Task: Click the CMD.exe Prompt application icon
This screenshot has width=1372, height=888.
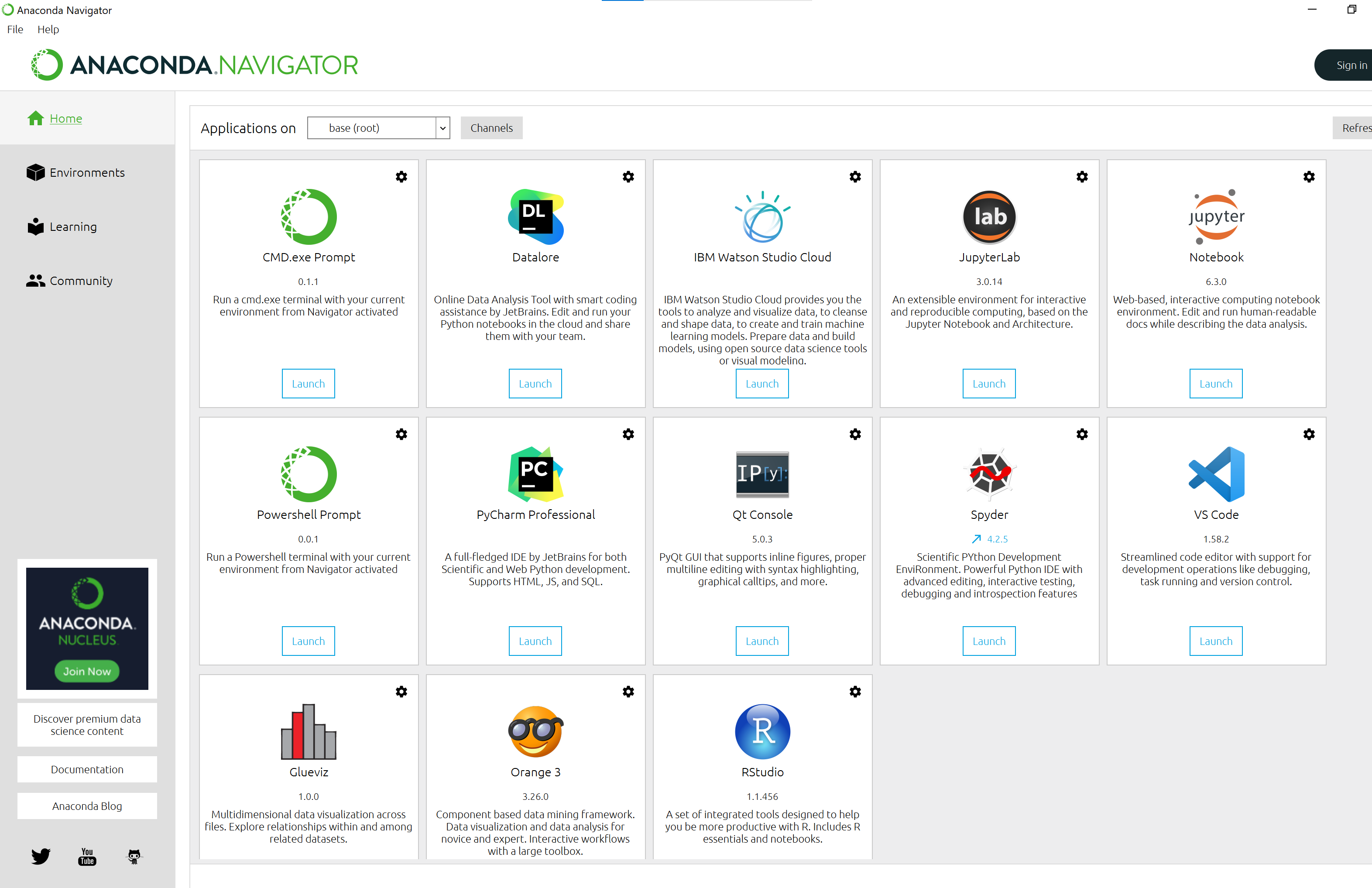Action: 309,217
